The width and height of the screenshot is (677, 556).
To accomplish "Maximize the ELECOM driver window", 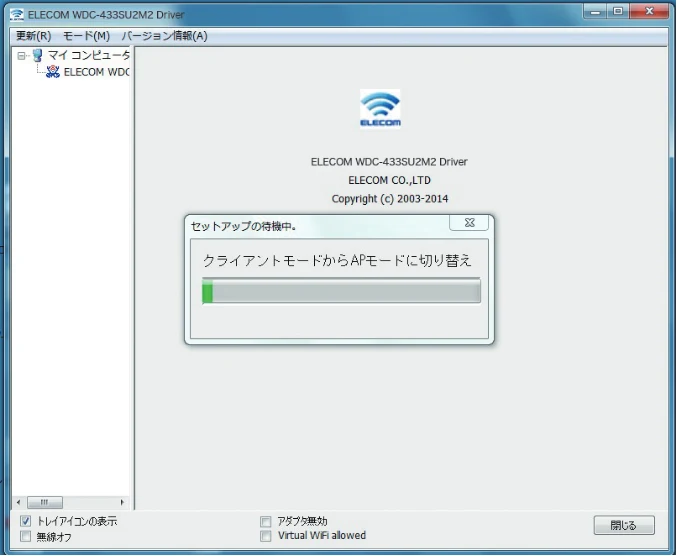I will coord(618,12).
